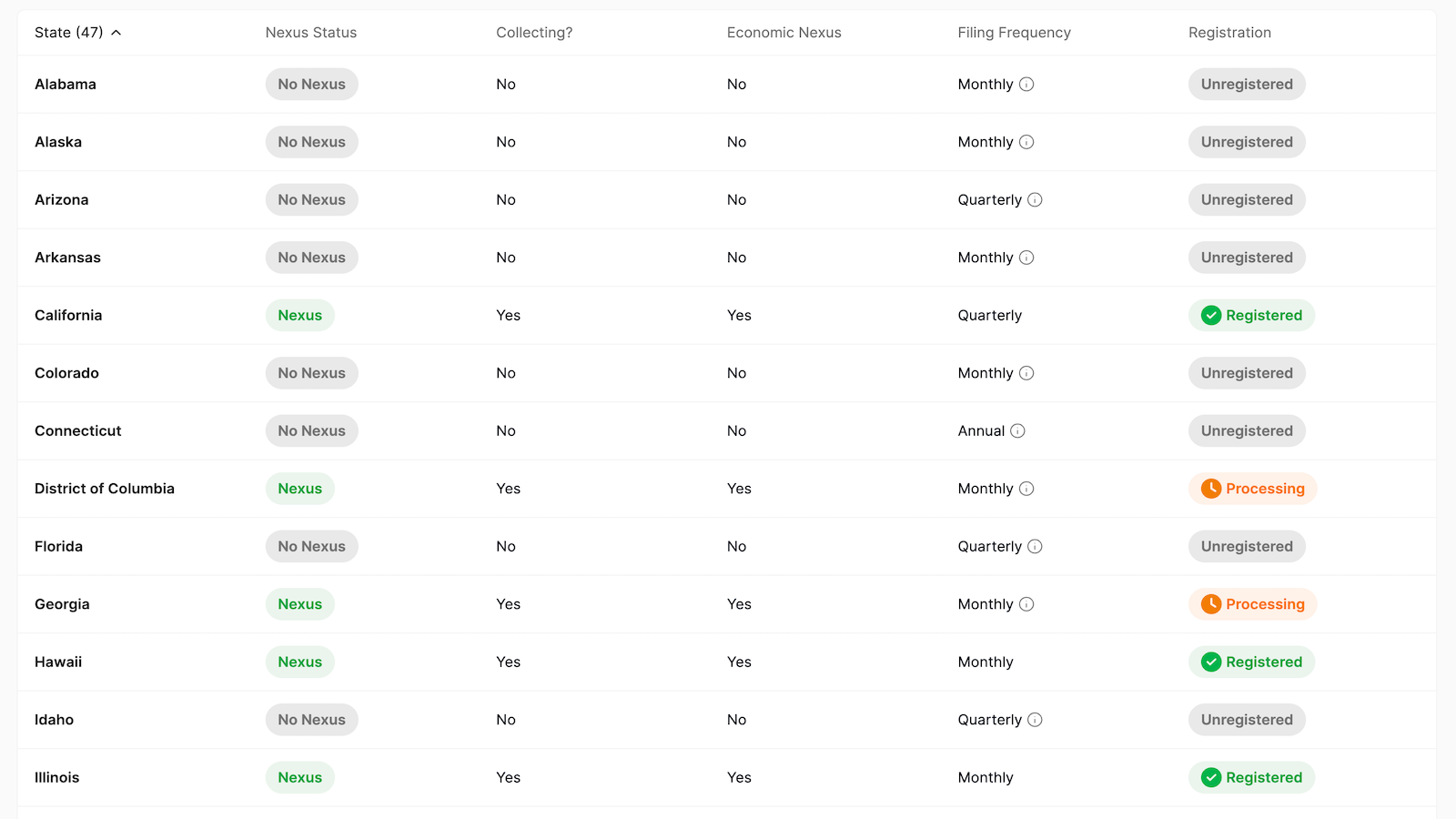Click the info disclosure on Idaho's Quarterly frequency

point(1036,719)
